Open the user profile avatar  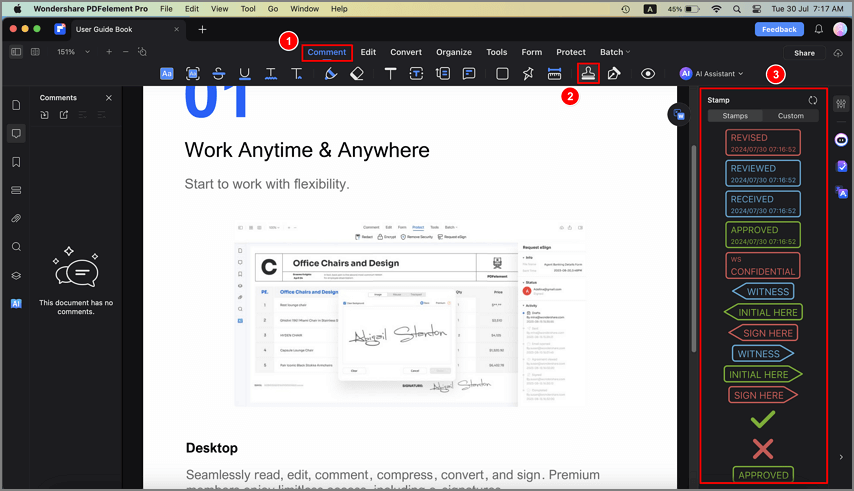pyautogui.click(x=840, y=29)
